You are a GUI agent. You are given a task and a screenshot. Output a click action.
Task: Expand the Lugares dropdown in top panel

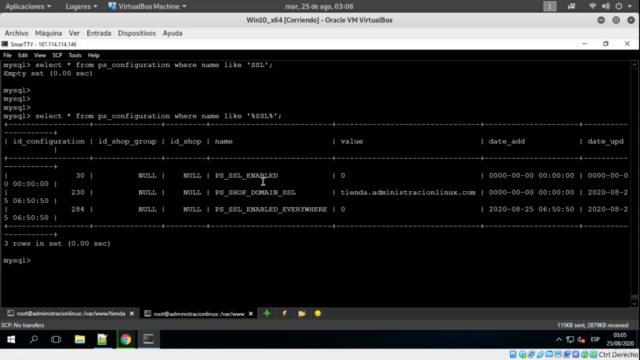tap(81, 6)
